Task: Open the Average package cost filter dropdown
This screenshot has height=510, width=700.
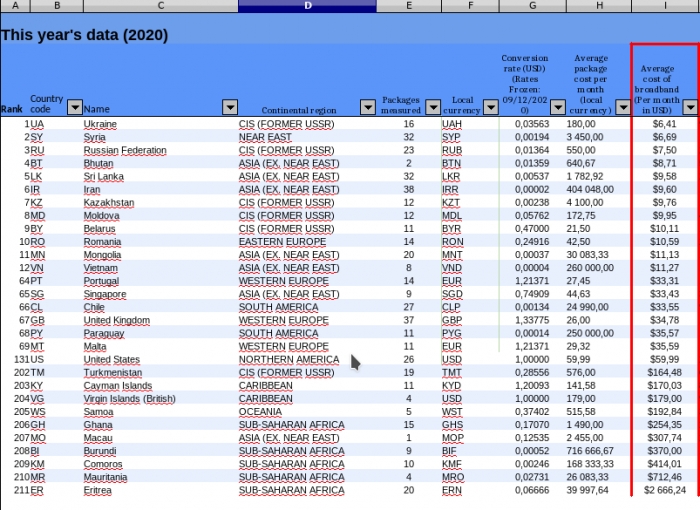Action: click(x=623, y=107)
